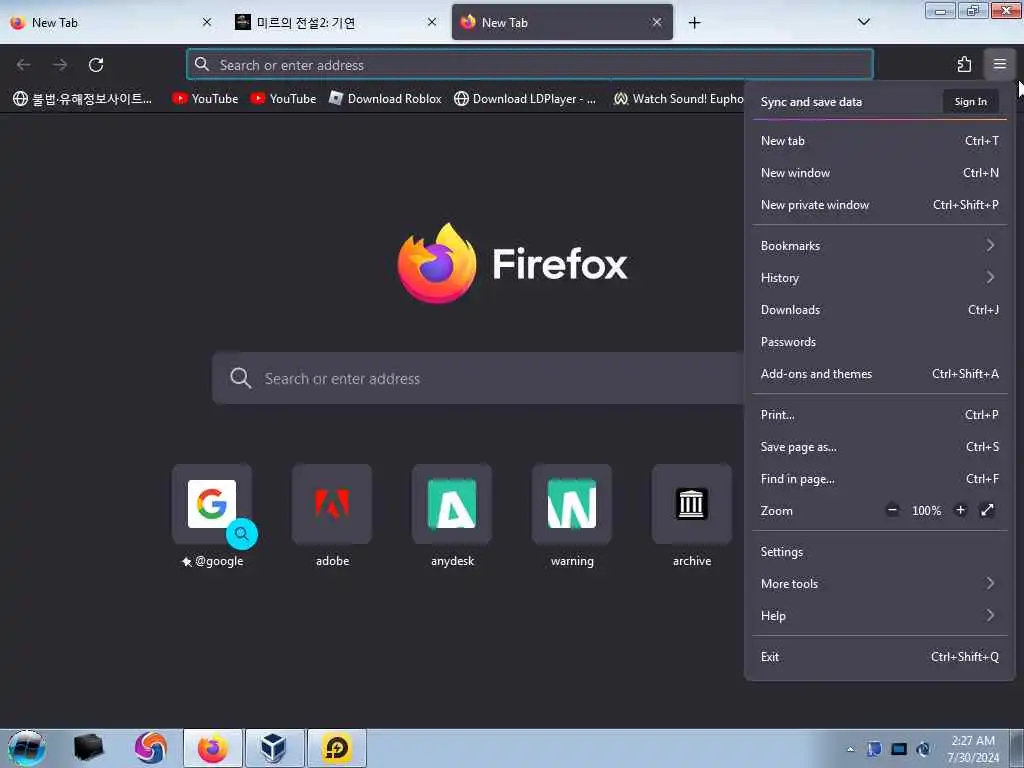Open Watch Sound! Euphonium bookmark
Image resolution: width=1024 pixels, height=768 pixels.
[678, 99]
